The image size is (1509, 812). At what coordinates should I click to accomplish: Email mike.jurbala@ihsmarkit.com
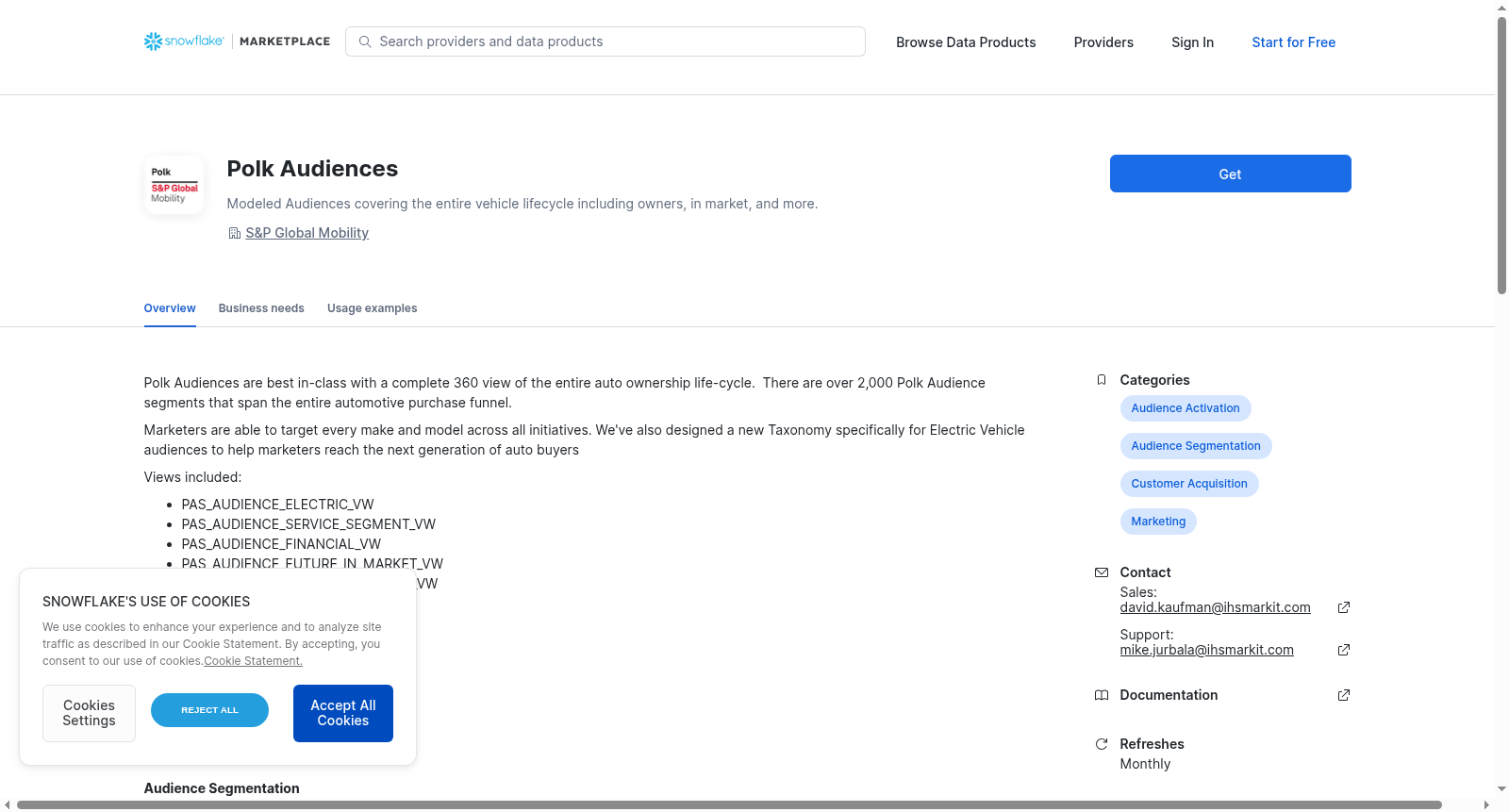[1206, 650]
